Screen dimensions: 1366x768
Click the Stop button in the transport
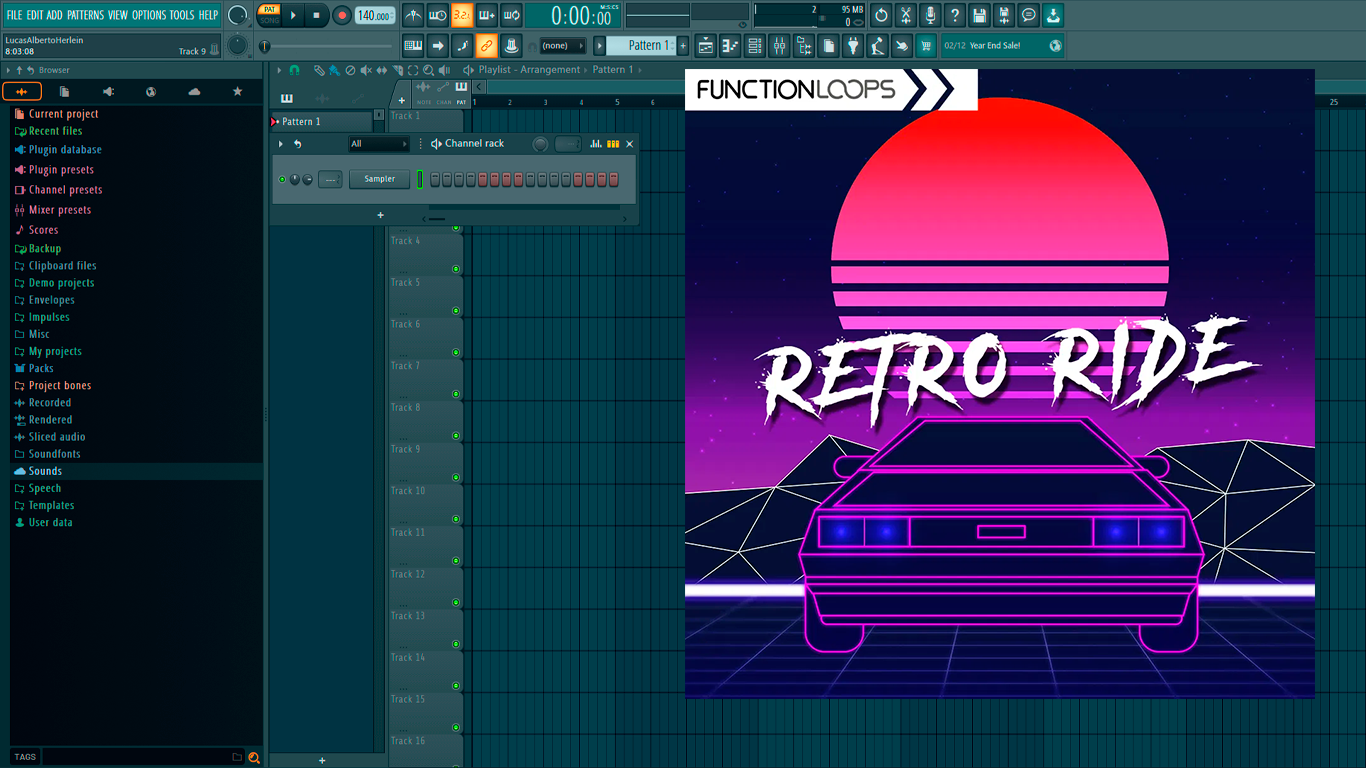[x=317, y=15]
